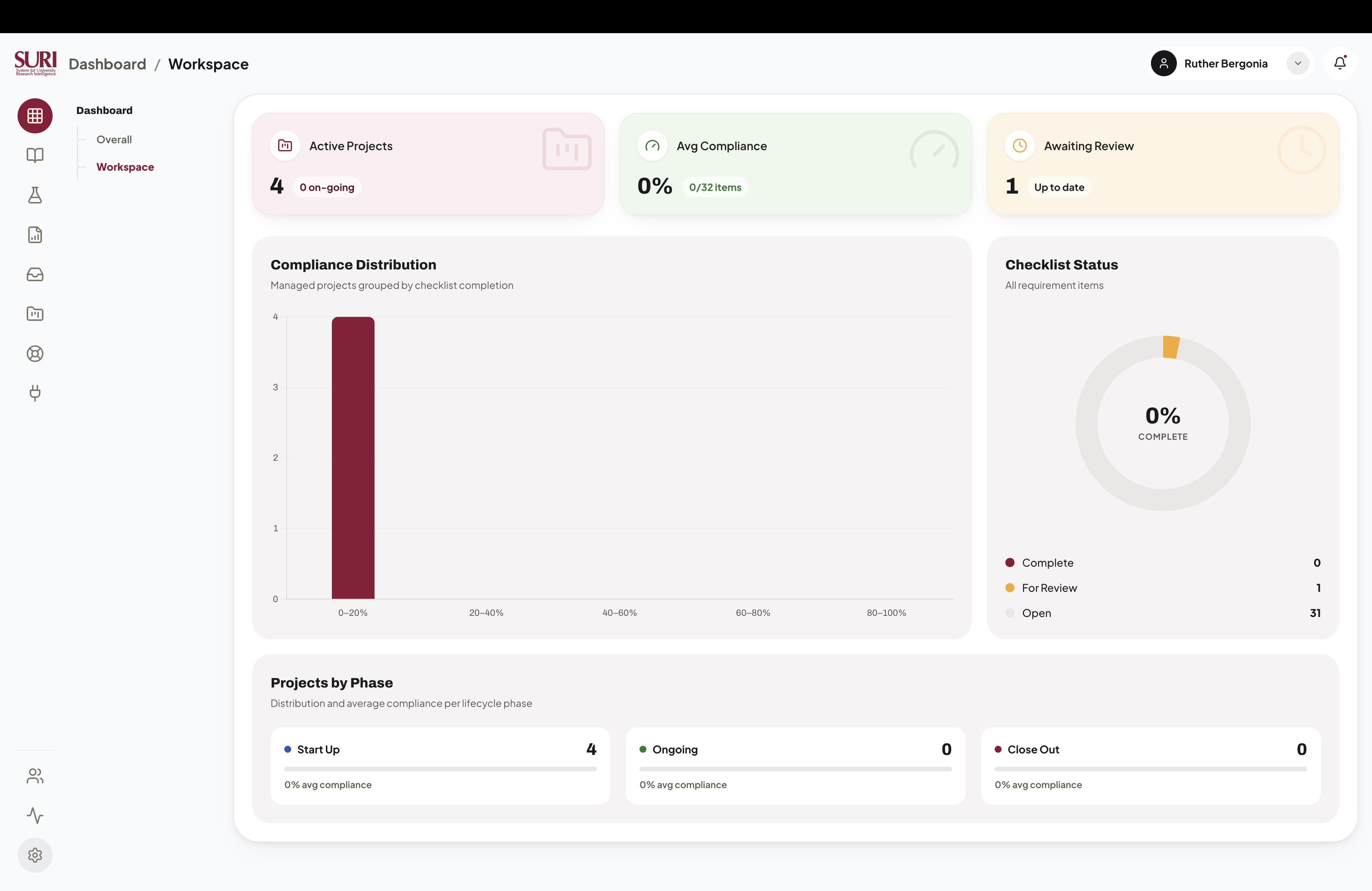
Task: Click the Open legend count 31
Action: click(1315, 613)
